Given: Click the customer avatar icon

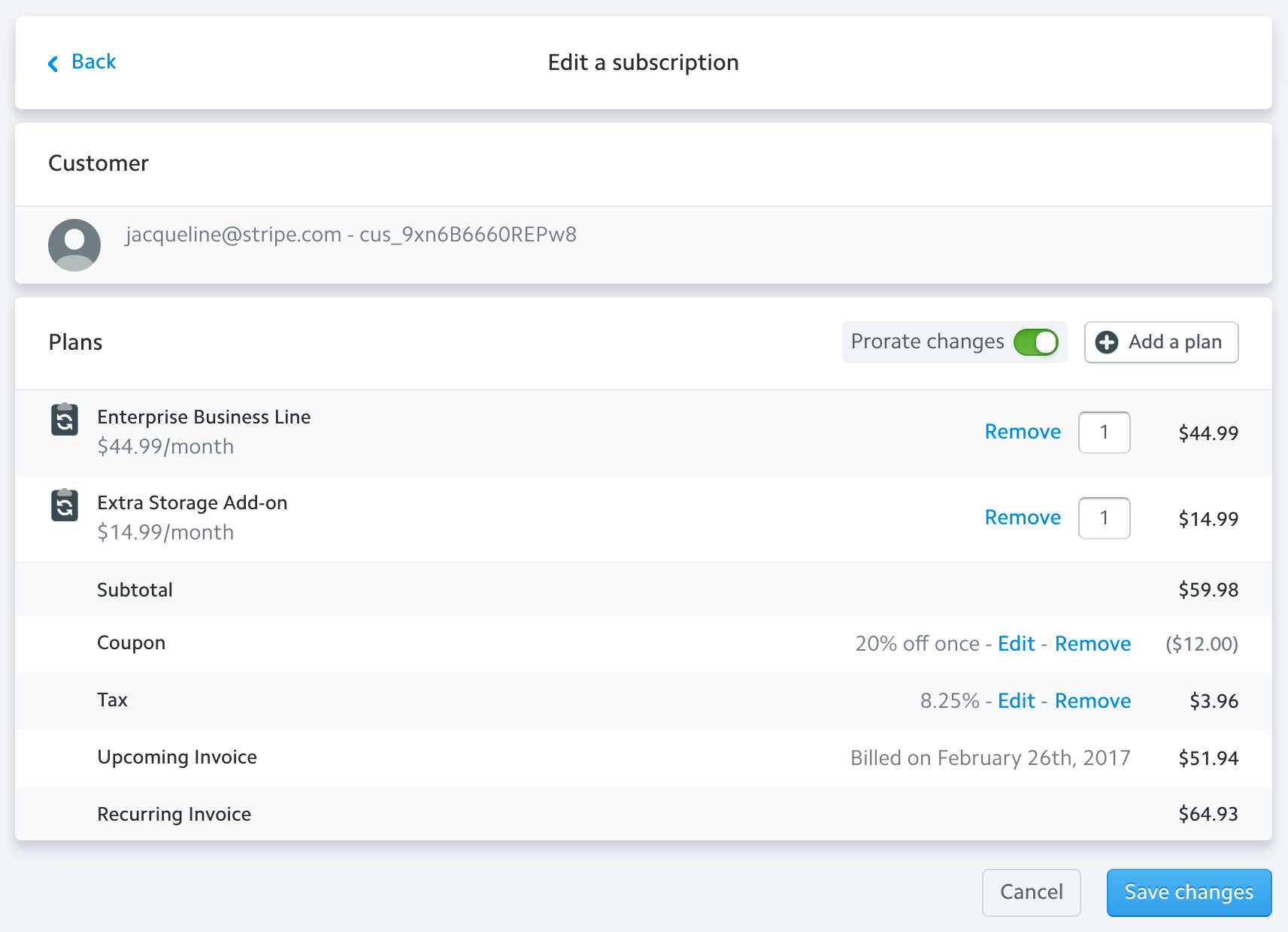Looking at the screenshot, I should tap(74, 244).
